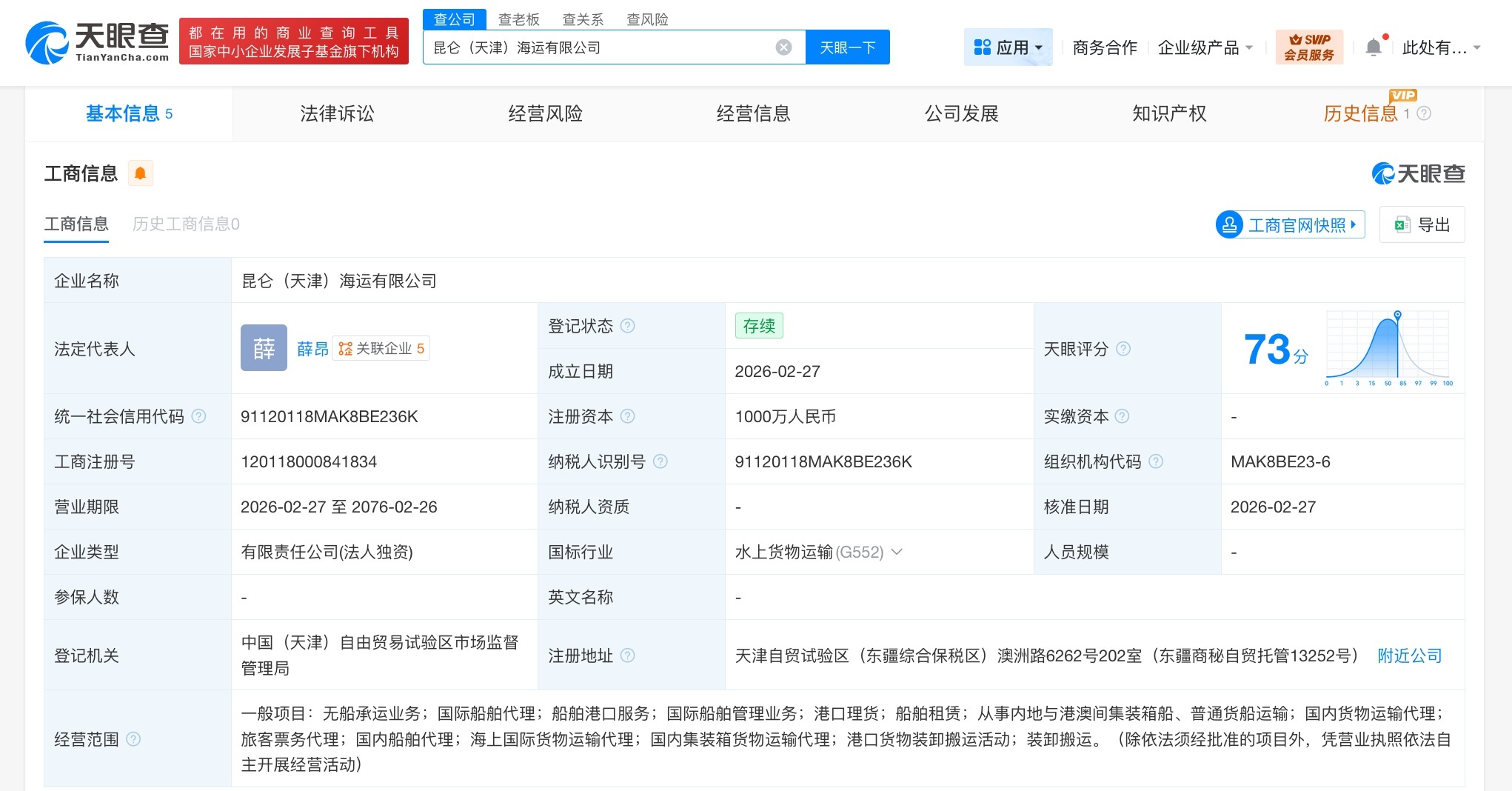Click the SVIP crown icon for 会员服务
This screenshot has width=1512, height=791.
pyautogui.click(x=1295, y=41)
